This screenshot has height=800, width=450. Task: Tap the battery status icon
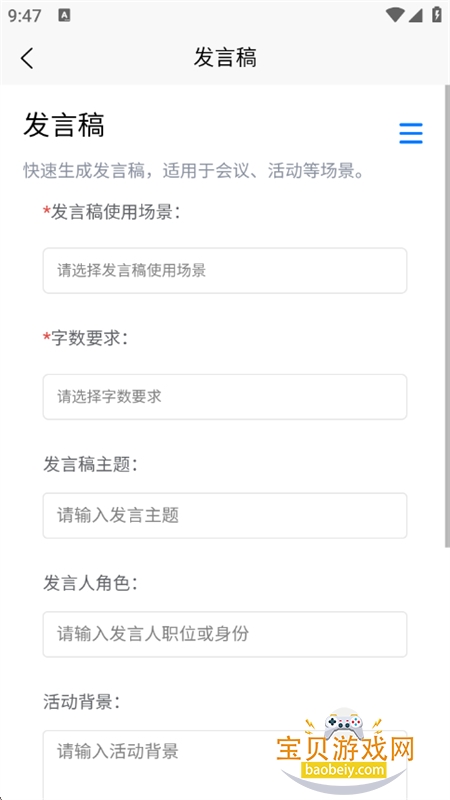[x=437, y=15]
